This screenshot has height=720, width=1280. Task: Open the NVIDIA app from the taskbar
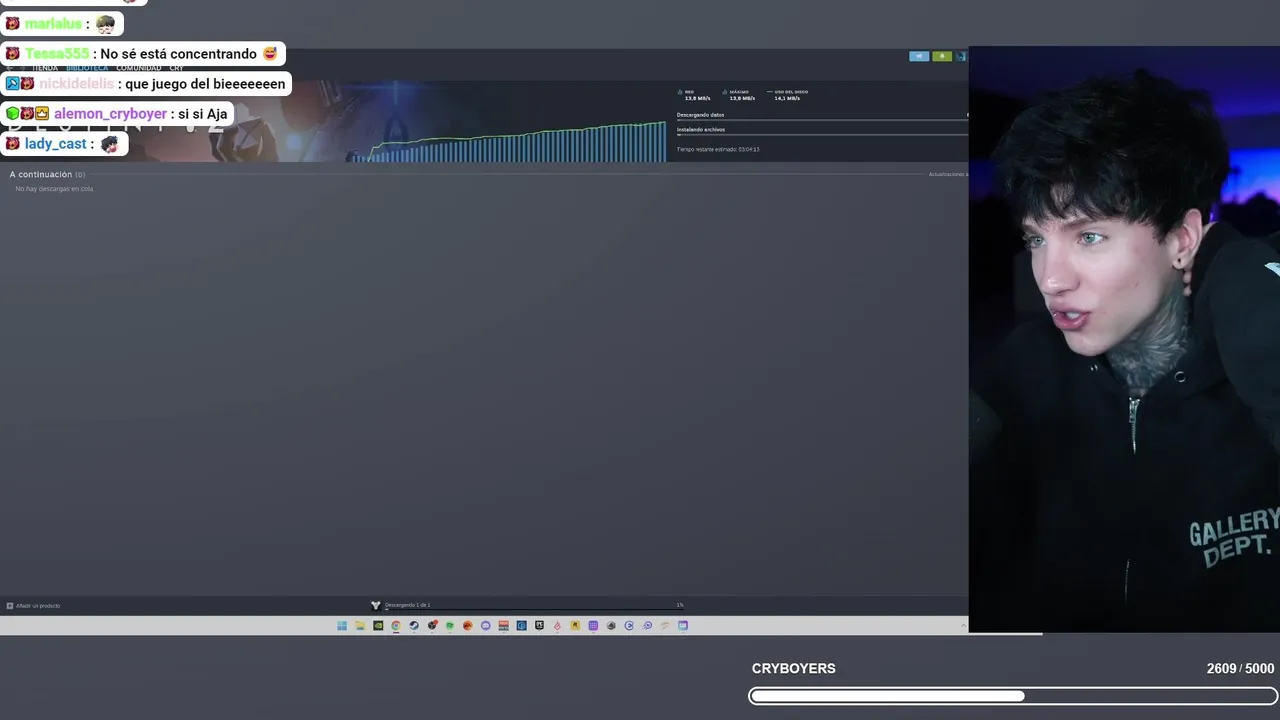(x=378, y=626)
